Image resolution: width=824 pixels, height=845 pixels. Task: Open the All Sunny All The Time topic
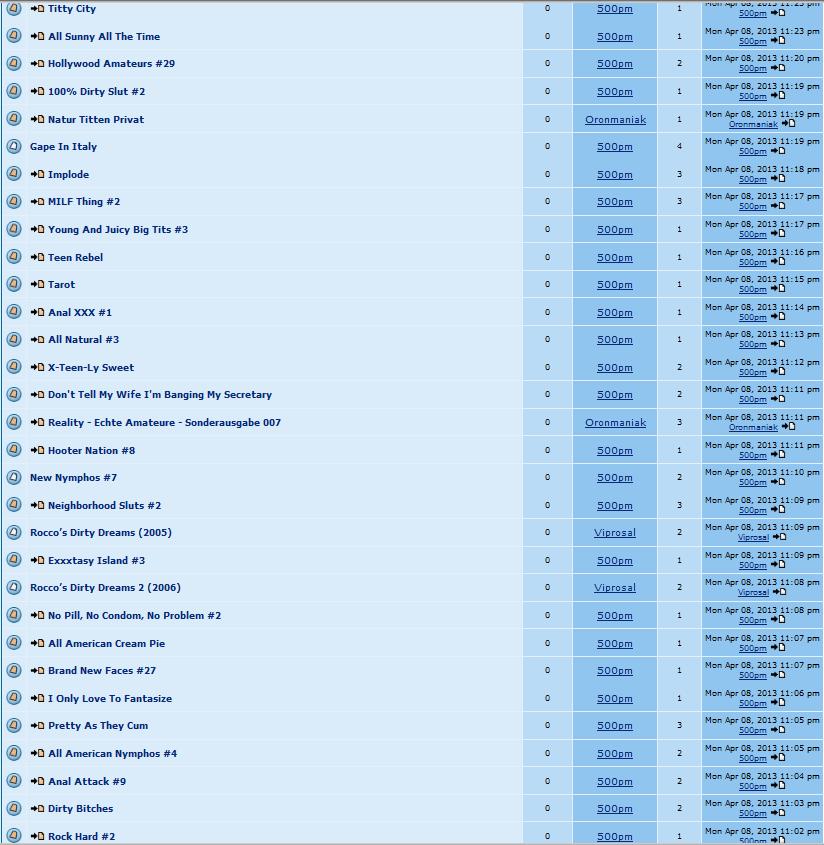click(104, 36)
